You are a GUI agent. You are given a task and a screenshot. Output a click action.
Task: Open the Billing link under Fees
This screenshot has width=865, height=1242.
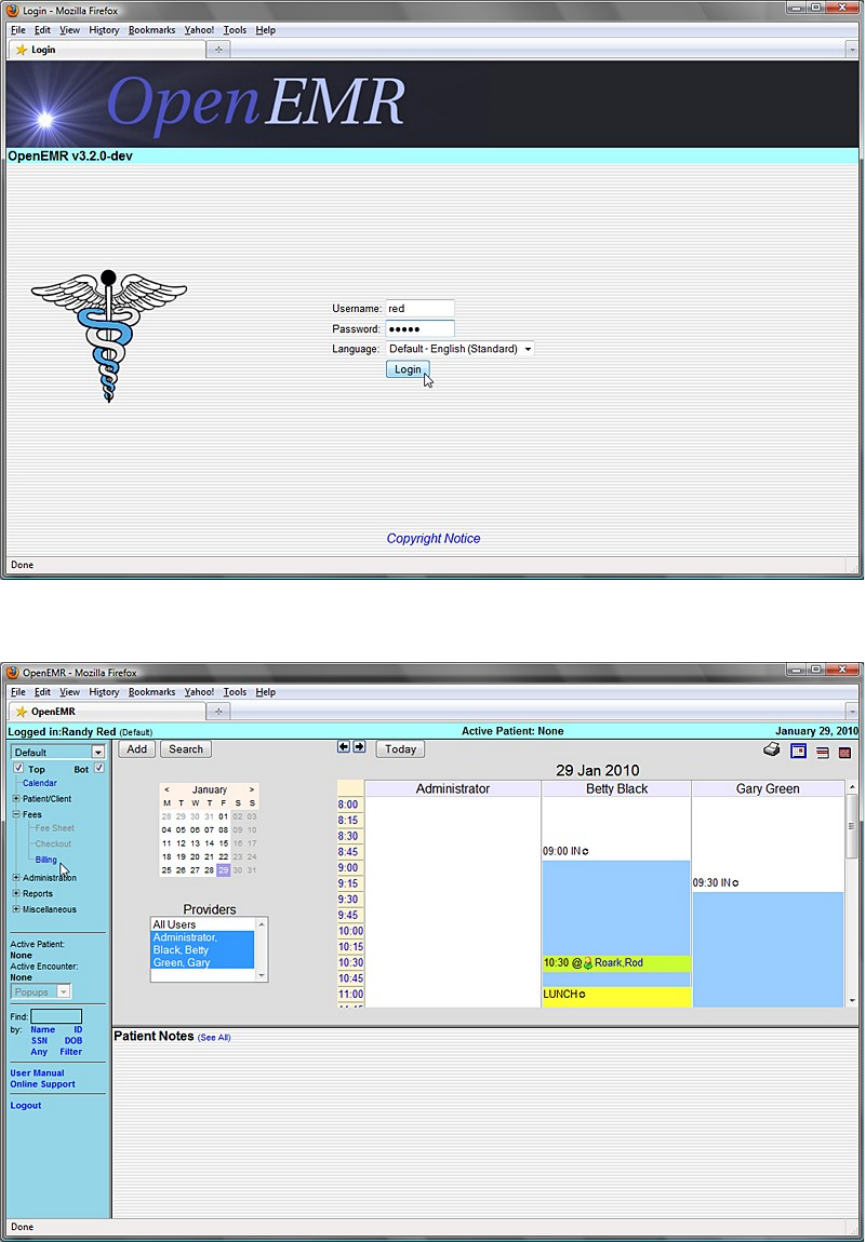(x=46, y=860)
